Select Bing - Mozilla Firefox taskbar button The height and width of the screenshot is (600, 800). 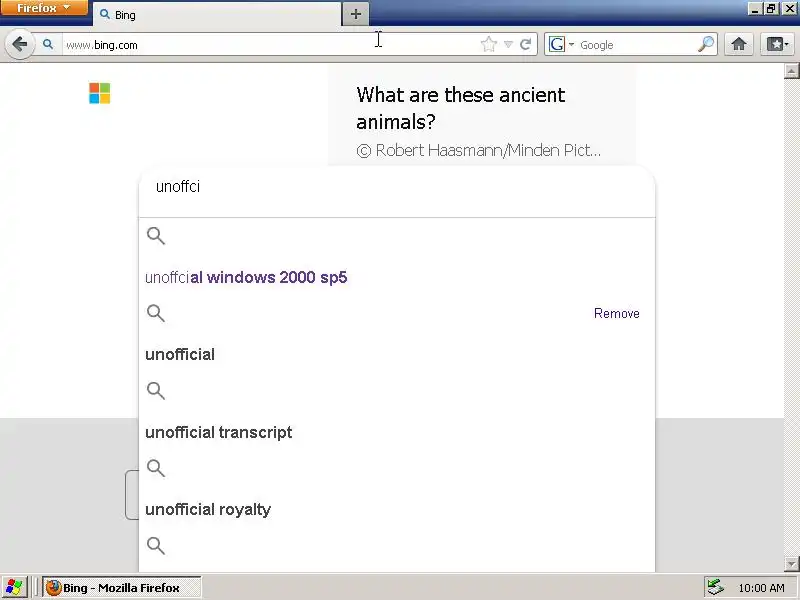click(121, 588)
